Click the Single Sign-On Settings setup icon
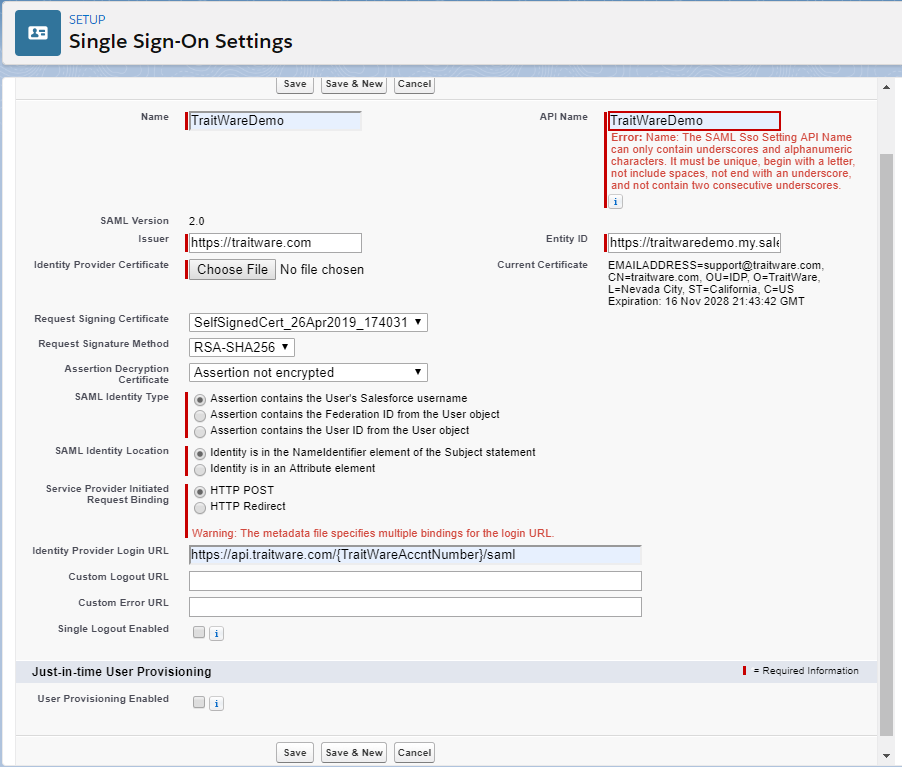The width and height of the screenshot is (902, 767). click(38, 33)
